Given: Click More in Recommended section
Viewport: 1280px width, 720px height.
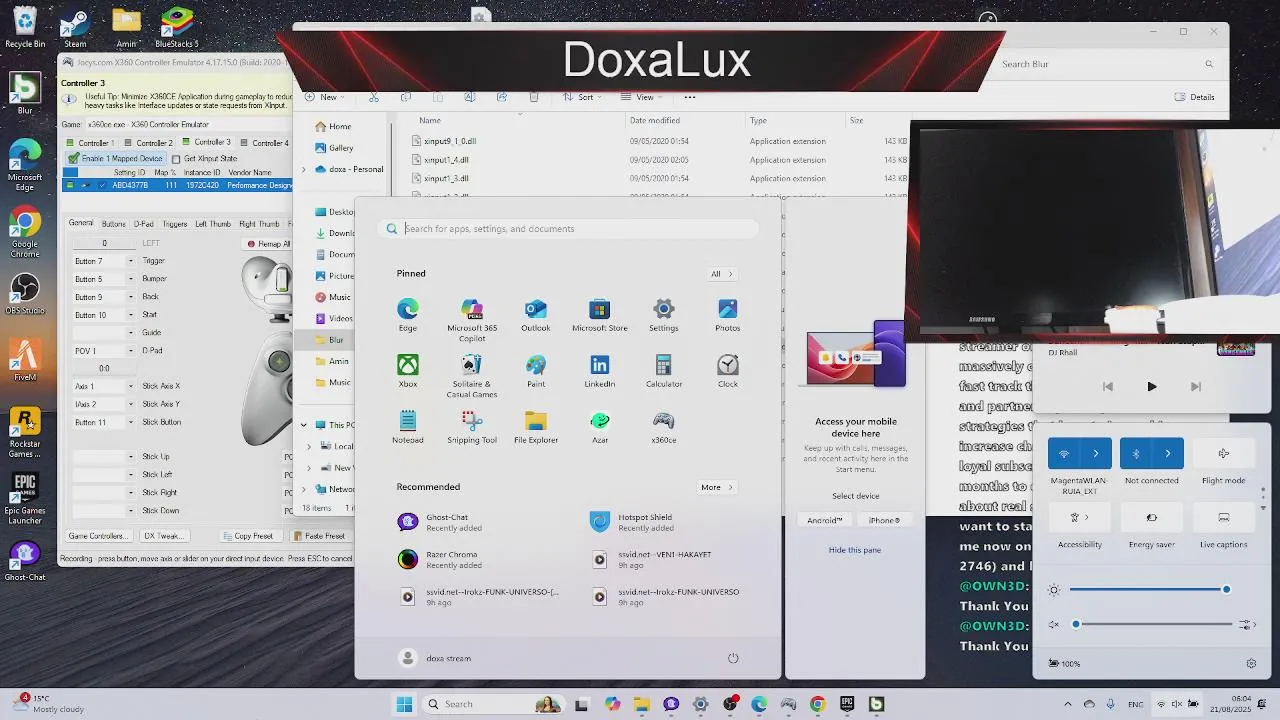Looking at the screenshot, I should [x=716, y=487].
